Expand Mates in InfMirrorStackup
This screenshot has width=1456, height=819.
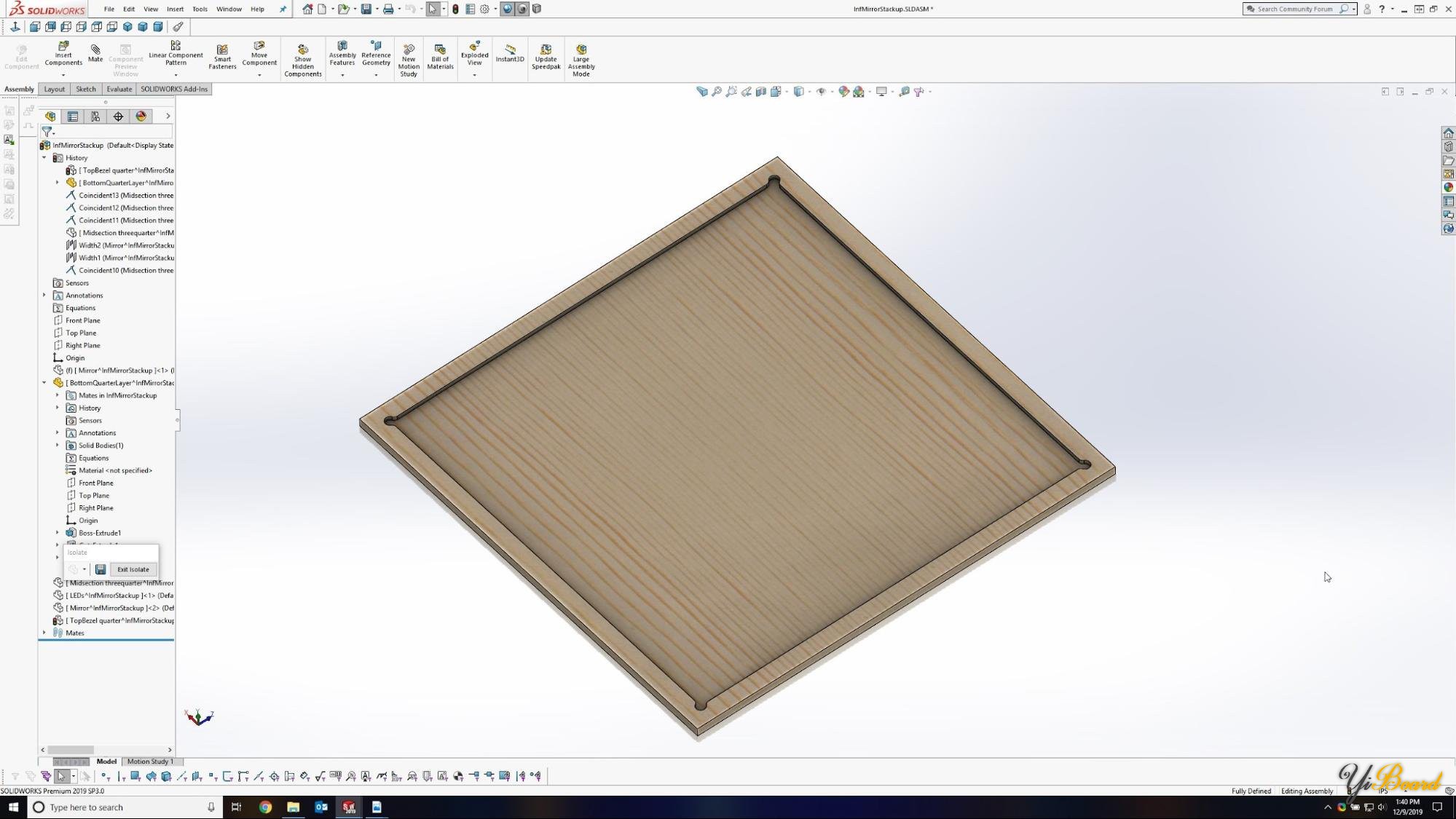tap(57, 395)
